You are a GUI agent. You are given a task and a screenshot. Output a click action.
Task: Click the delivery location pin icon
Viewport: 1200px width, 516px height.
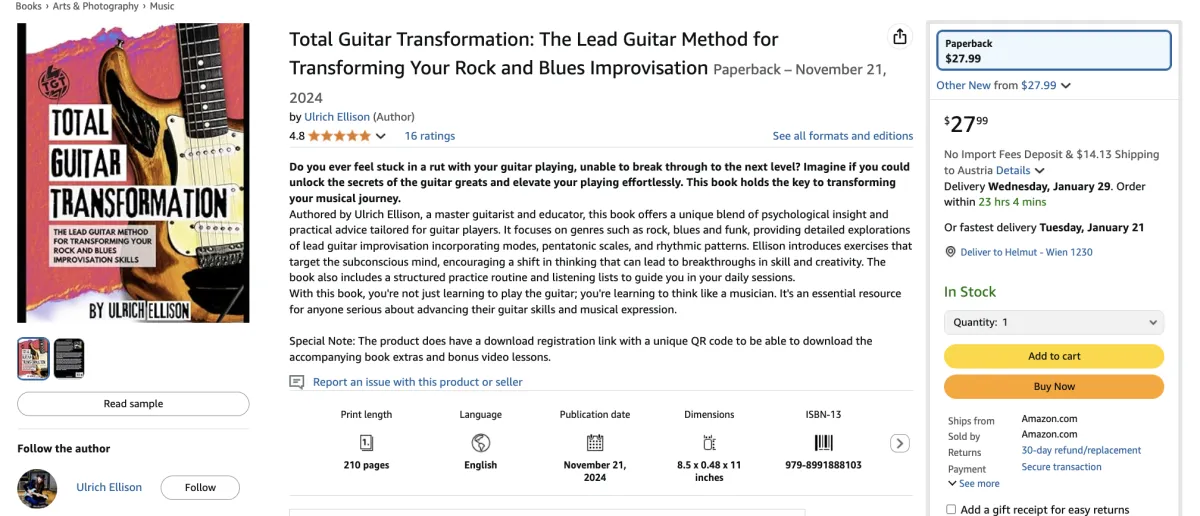[950, 252]
